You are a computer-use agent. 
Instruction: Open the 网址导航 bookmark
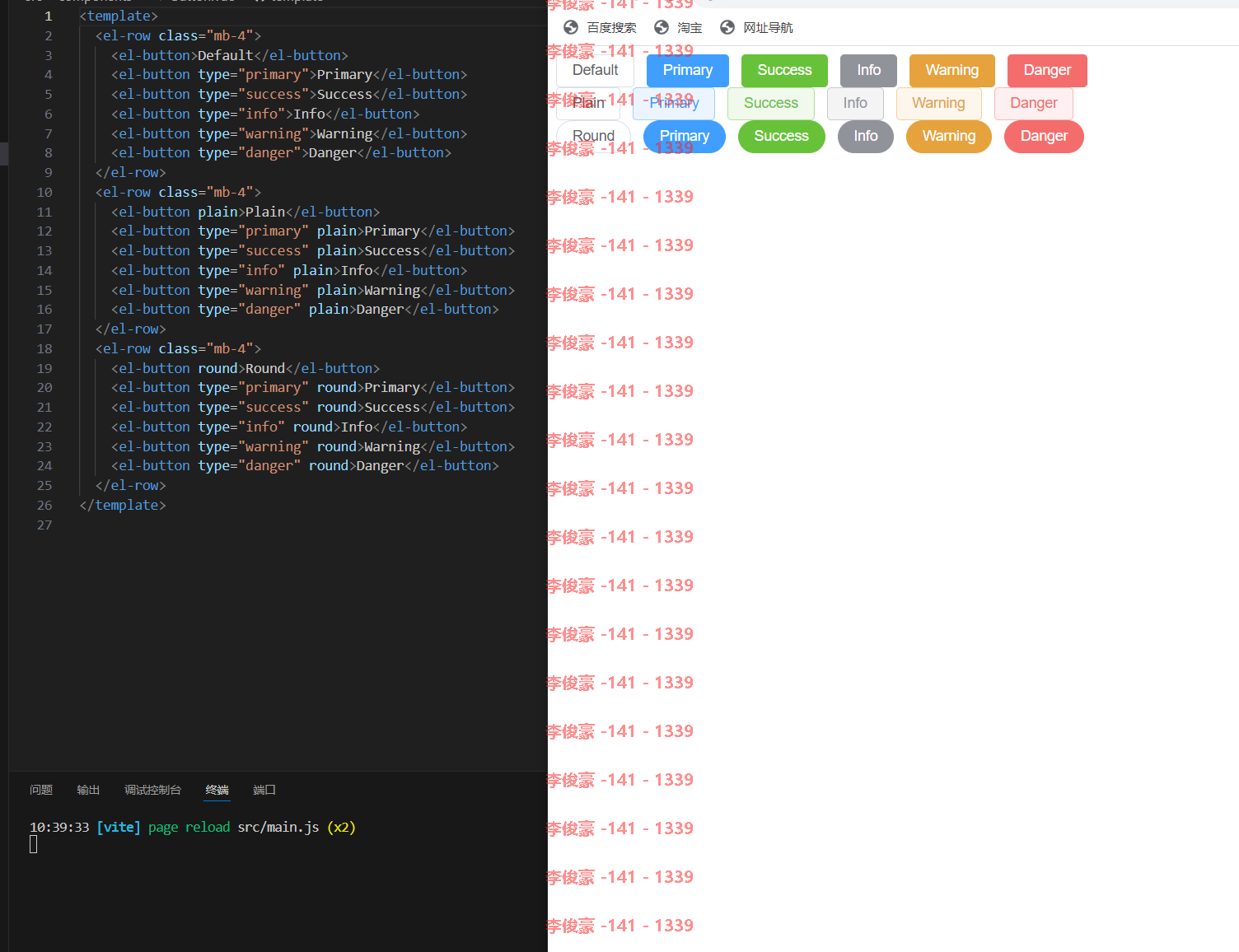click(x=757, y=27)
